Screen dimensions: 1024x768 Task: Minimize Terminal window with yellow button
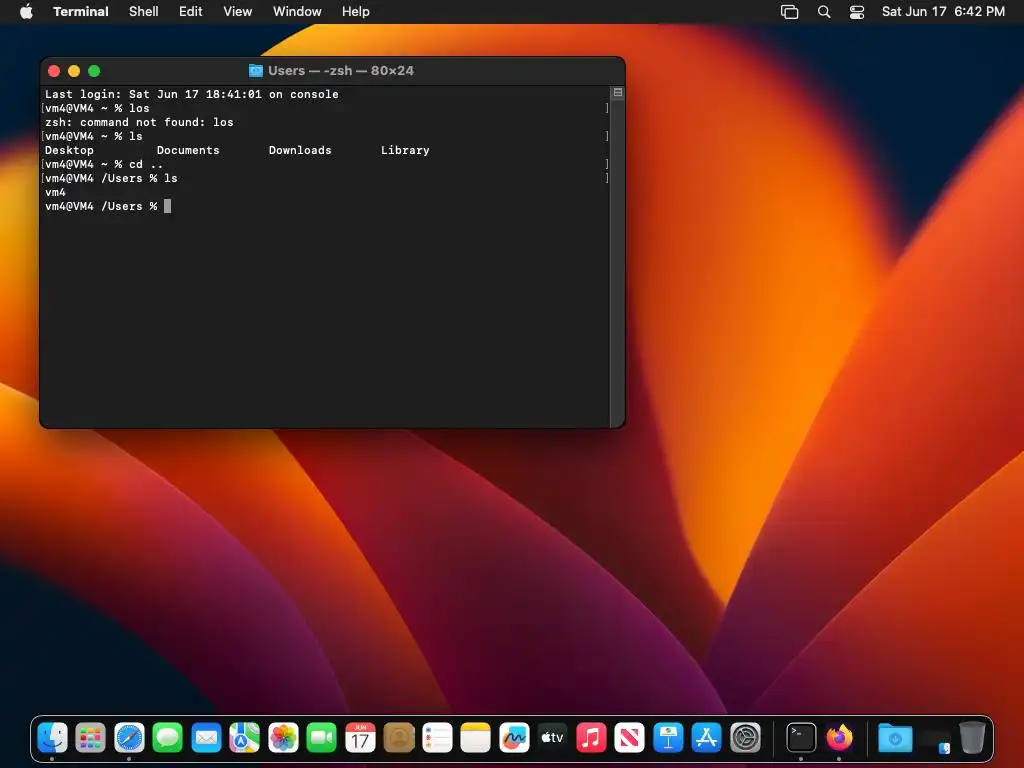(74, 71)
